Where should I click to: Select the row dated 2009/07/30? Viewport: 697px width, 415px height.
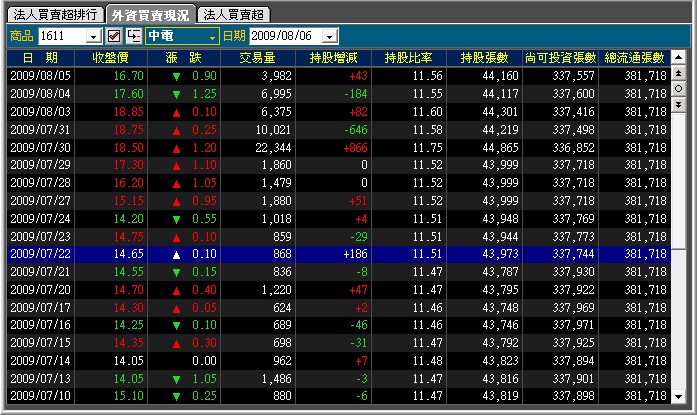339,147
